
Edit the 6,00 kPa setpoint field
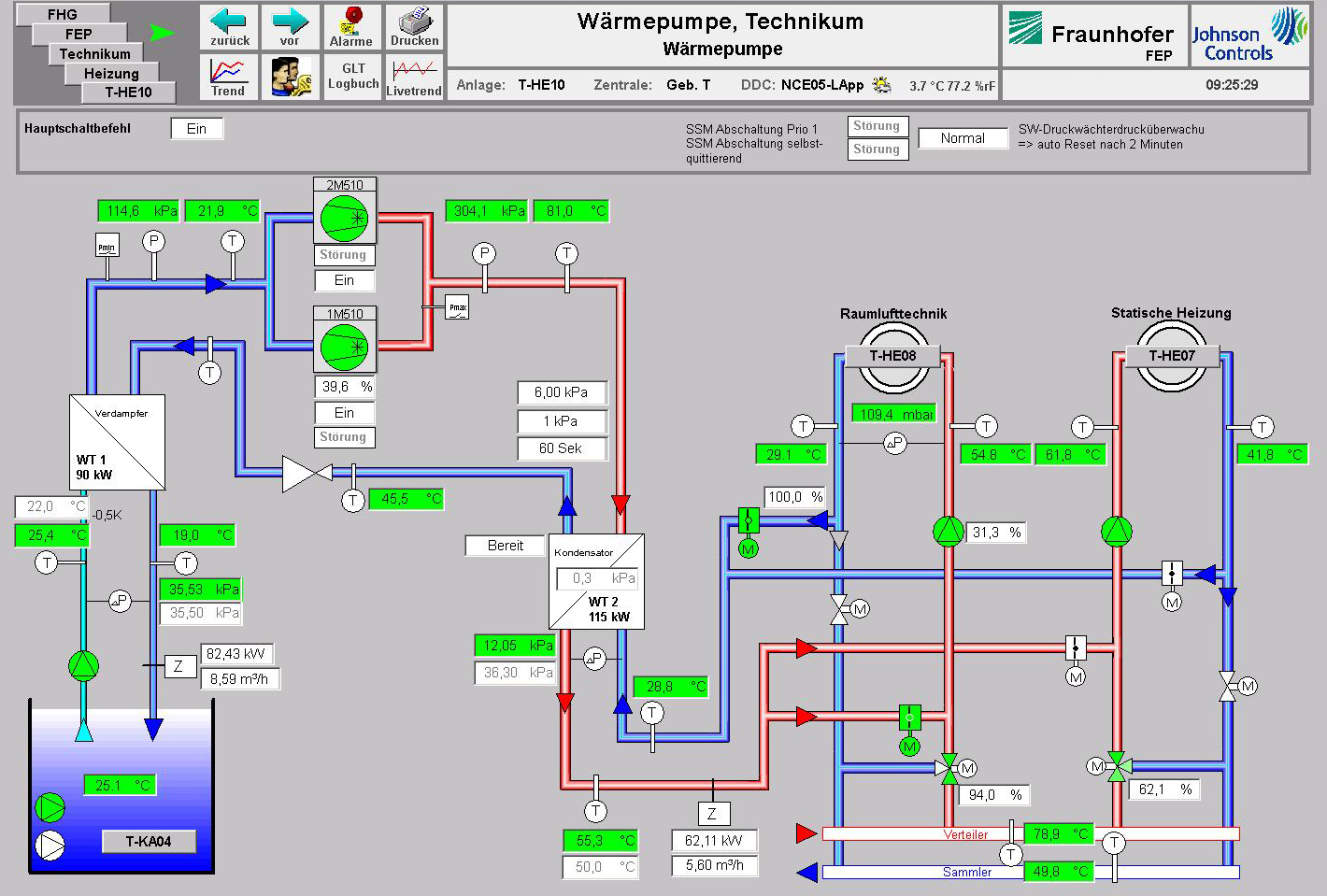click(562, 392)
